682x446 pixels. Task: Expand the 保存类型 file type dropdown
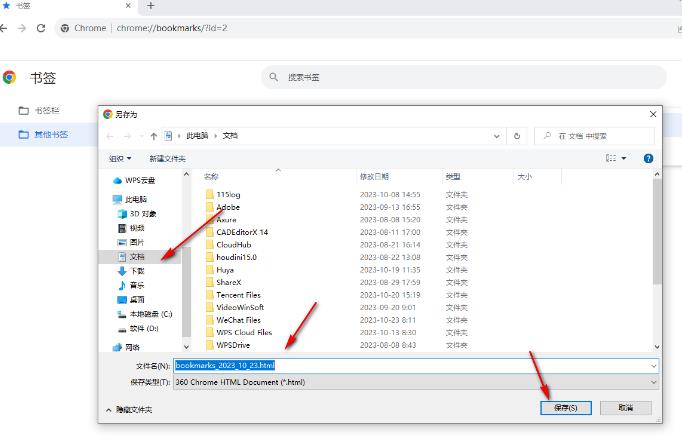click(x=416, y=382)
